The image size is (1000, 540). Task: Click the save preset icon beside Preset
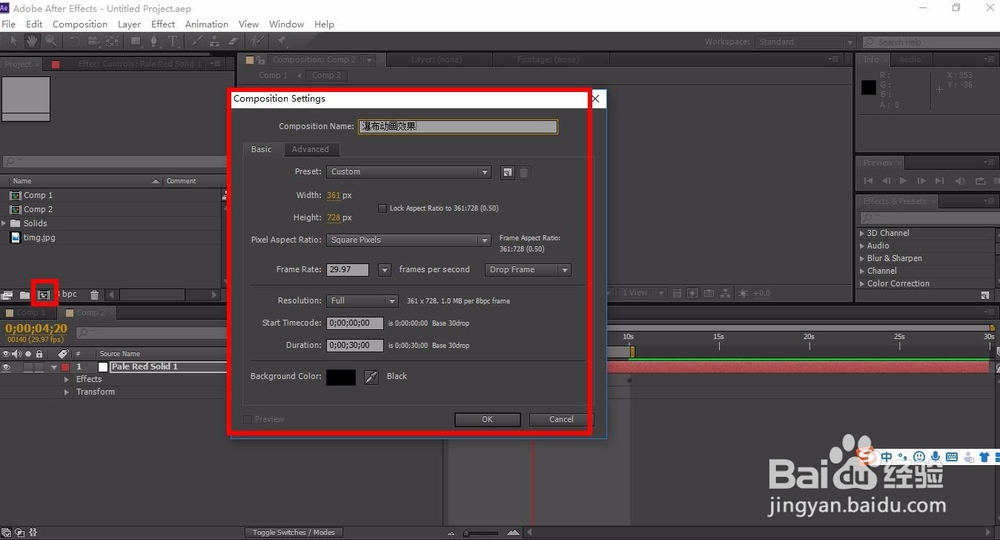(x=508, y=172)
